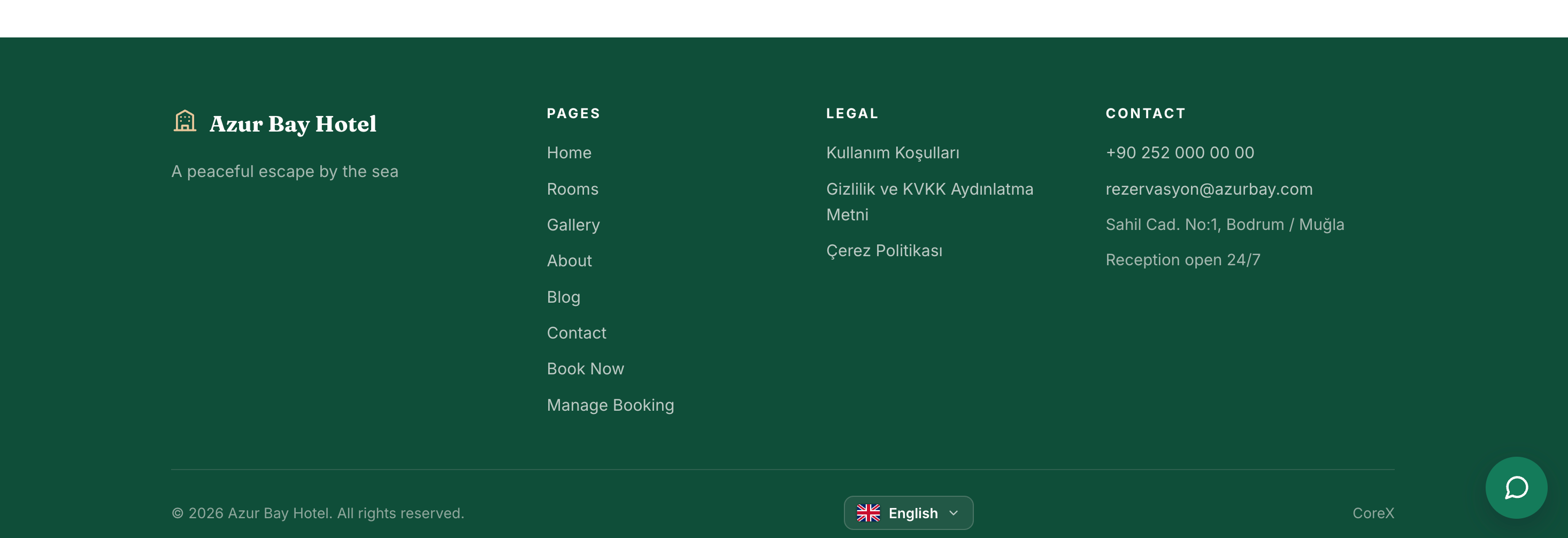Click the CoreX credit link
The height and width of the screenshot is (538, 1568).
1373,513
